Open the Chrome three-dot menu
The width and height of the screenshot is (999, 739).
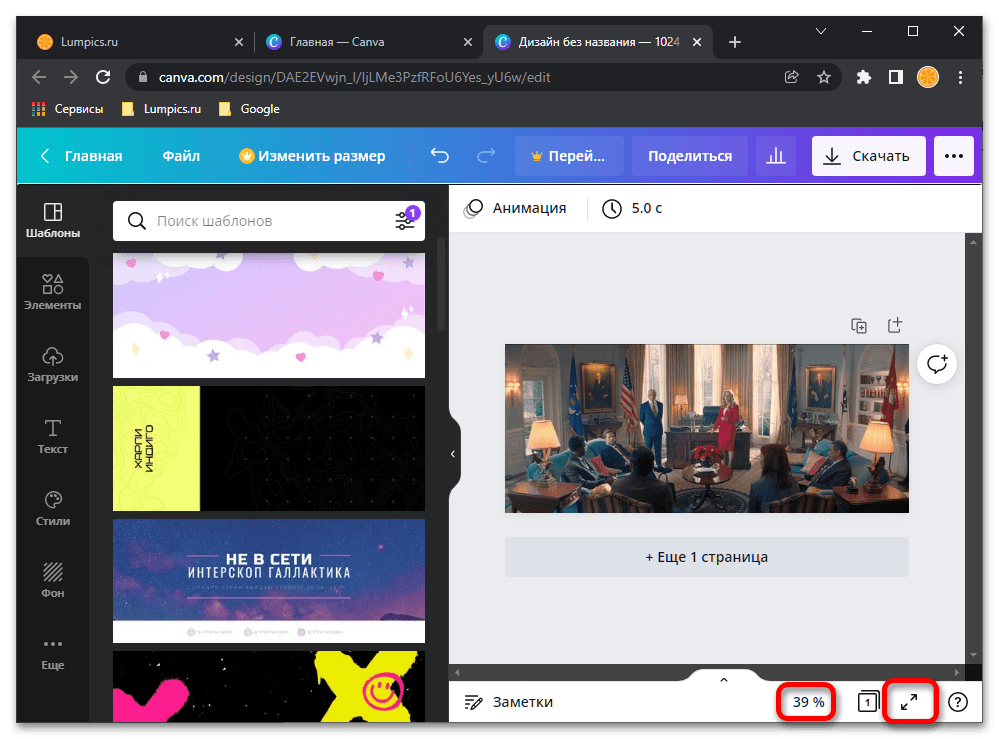tap(960, 77)
